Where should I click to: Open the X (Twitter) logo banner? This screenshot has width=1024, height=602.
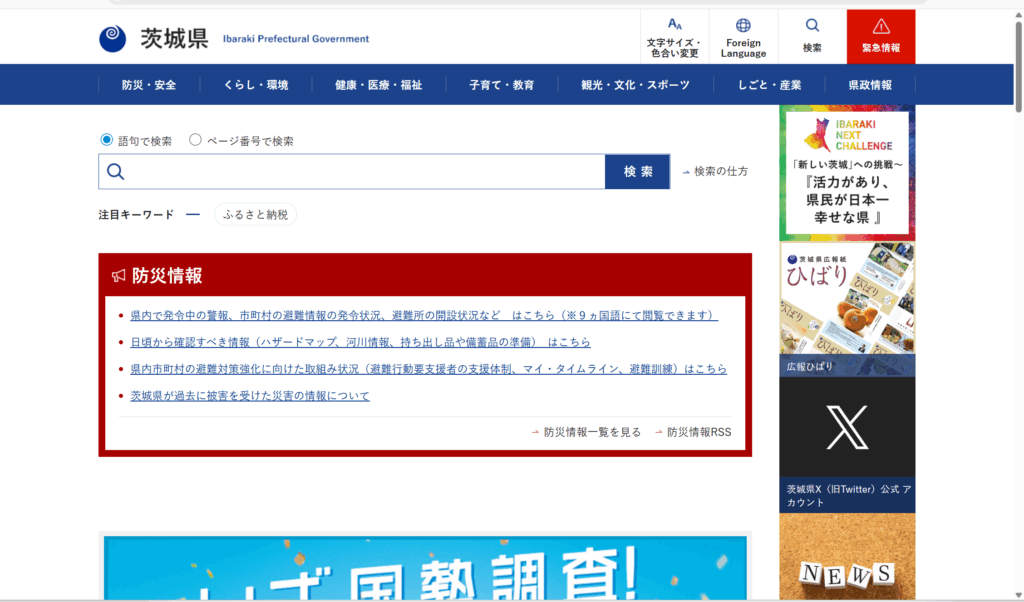pos(846,427)
